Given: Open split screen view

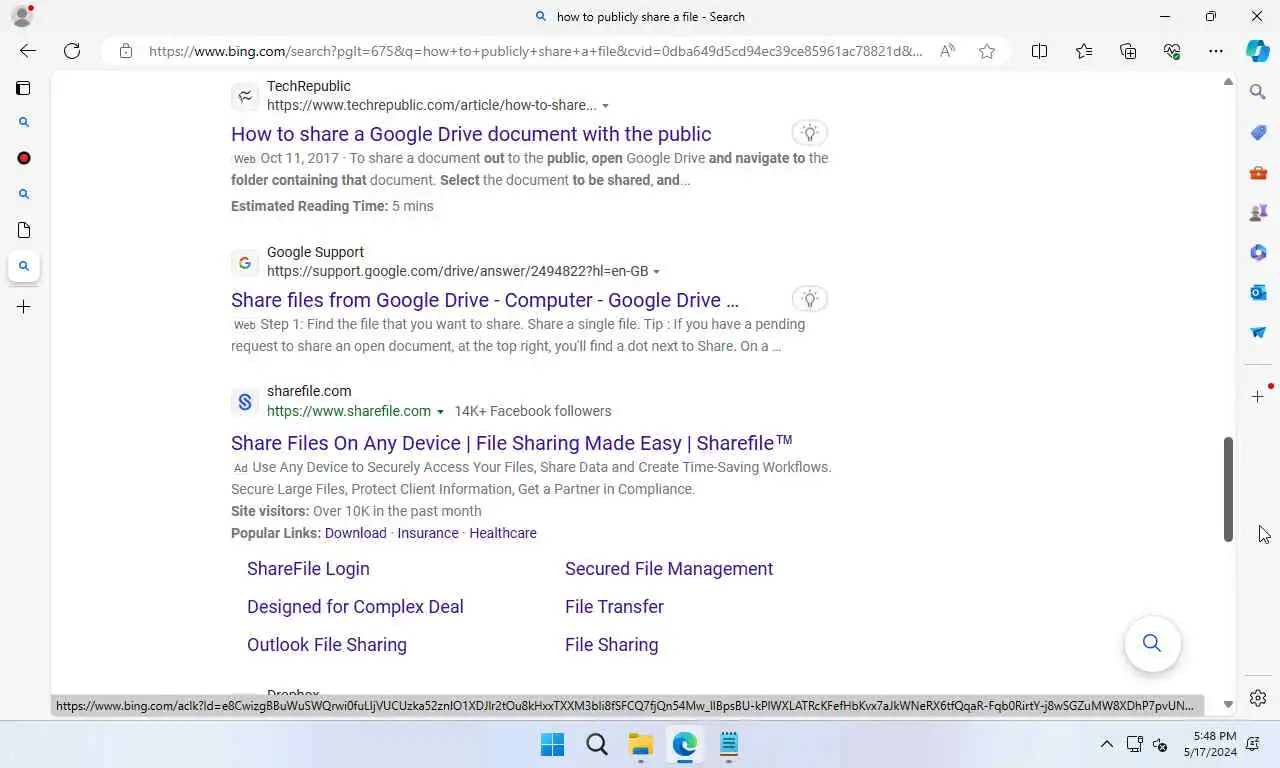Looking at the screenshot, I should pos(1039,51).
